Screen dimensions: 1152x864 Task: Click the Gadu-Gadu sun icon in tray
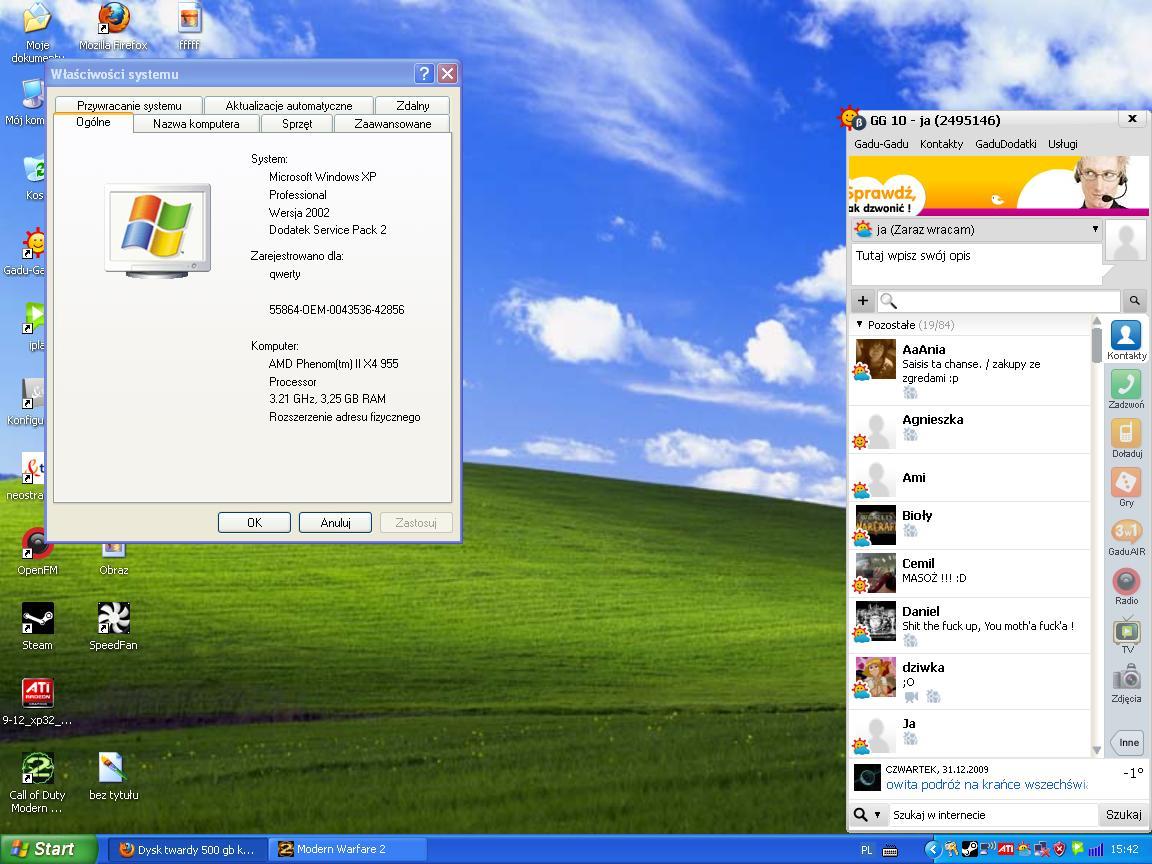[1023, 849]
